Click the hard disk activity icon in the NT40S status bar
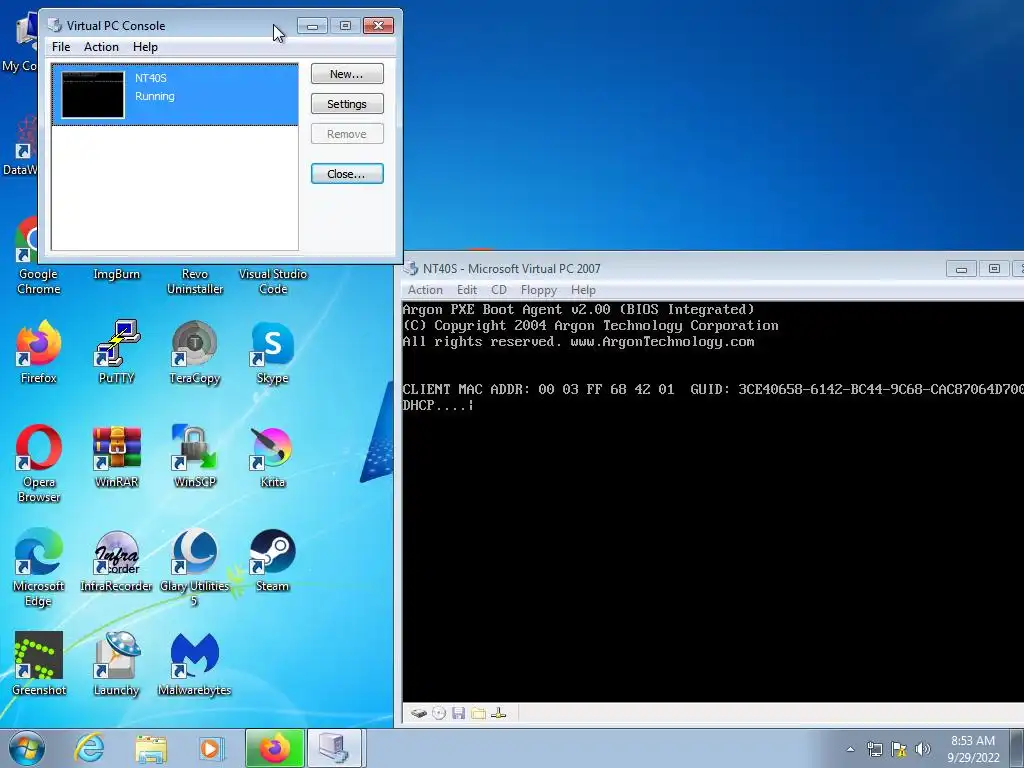The height and width of the screenshot is (768, 1024). (x=419, y=713)
